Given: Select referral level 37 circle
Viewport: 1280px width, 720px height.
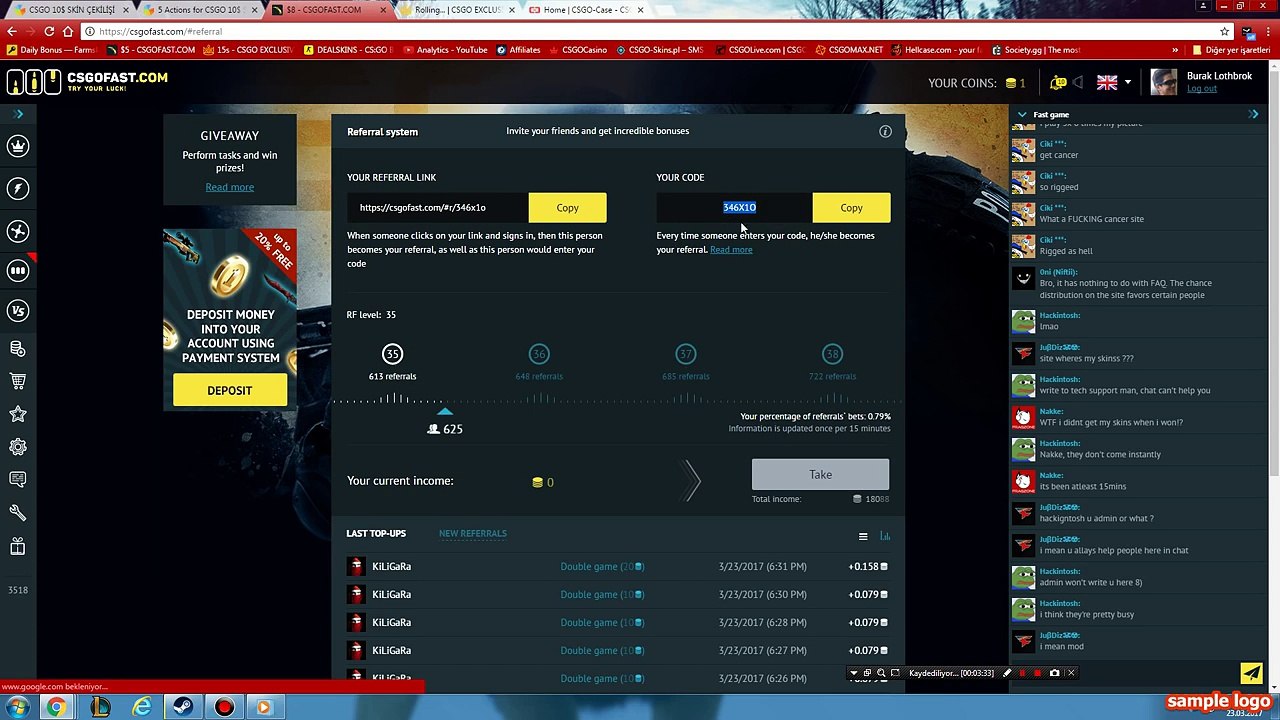Looking at the screenshot, I should [685, 353].
